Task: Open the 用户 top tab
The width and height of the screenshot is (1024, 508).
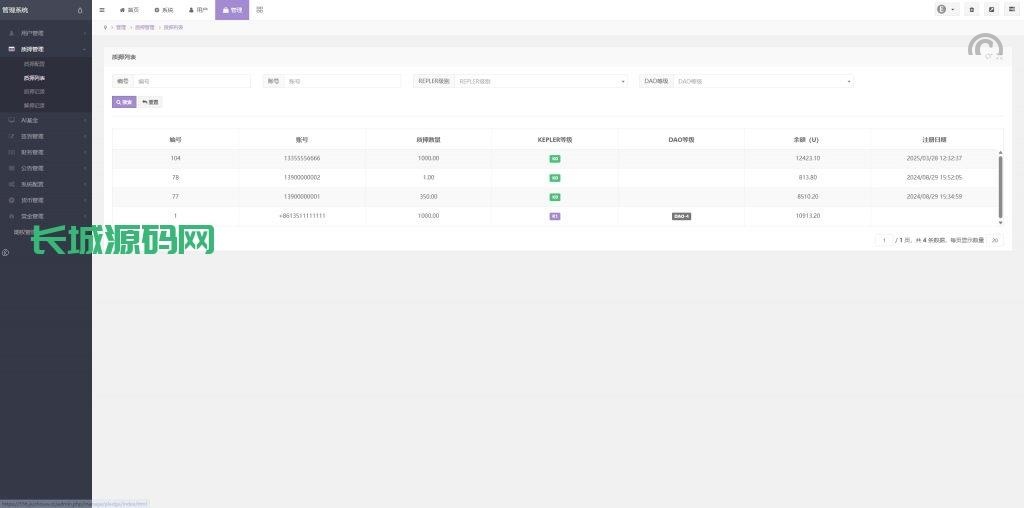Action: point(198,10)
